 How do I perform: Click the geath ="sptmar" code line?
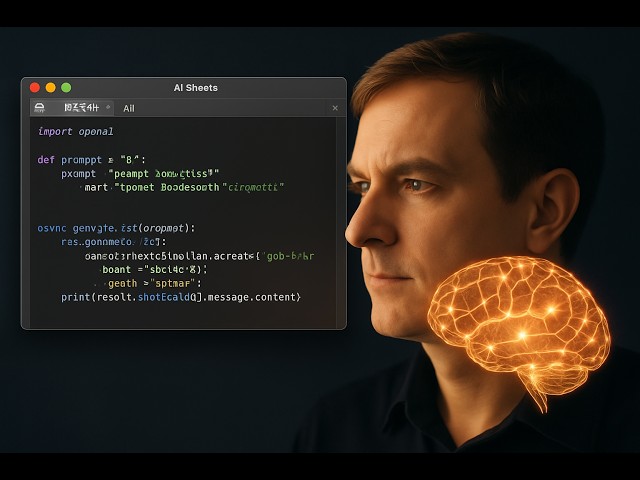(x=154, y=283)
